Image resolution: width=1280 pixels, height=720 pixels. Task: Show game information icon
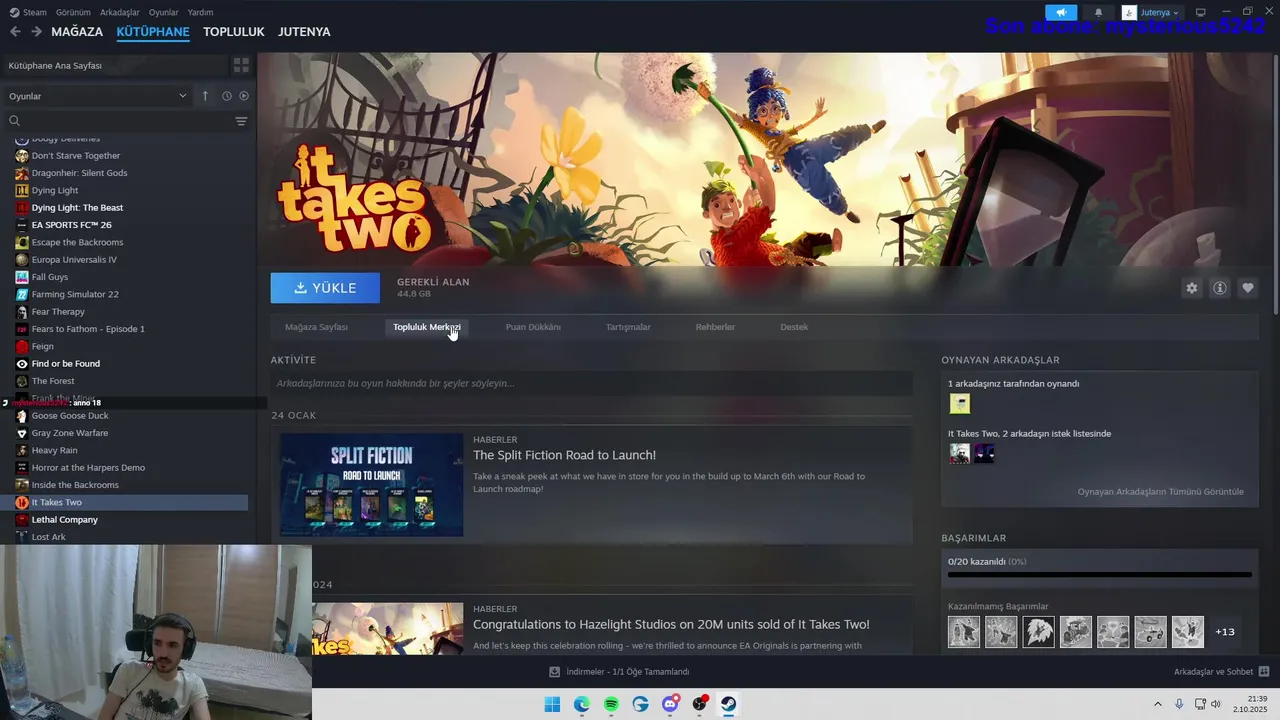[1219, 288]
